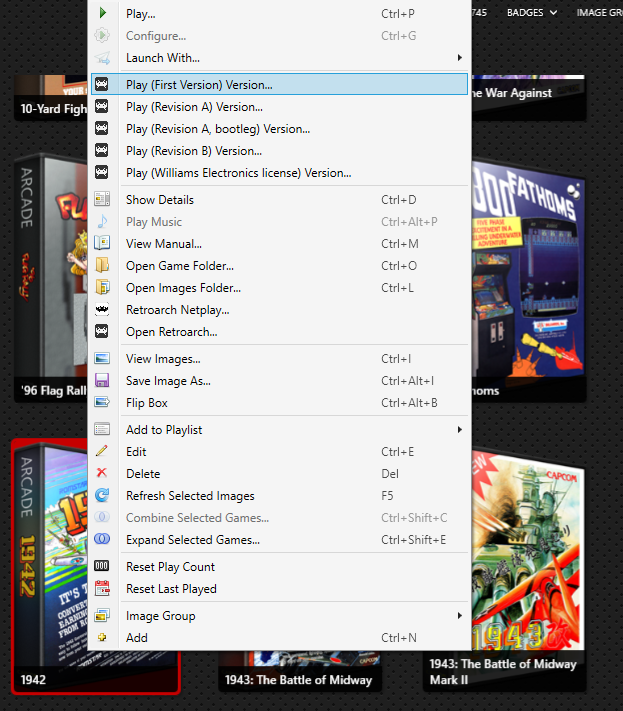Select the '96 Flag Rally game box
This screenshot has width=623, height=711.
(x=51, y=279)
